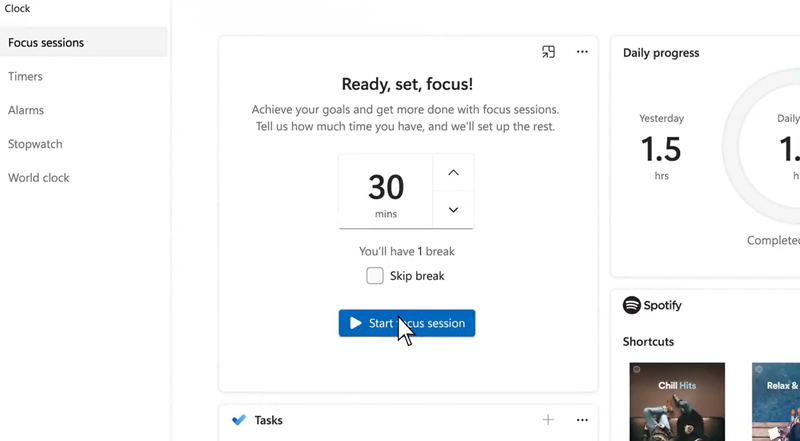Select Focus sessions in the sidebar

[84, 42]
